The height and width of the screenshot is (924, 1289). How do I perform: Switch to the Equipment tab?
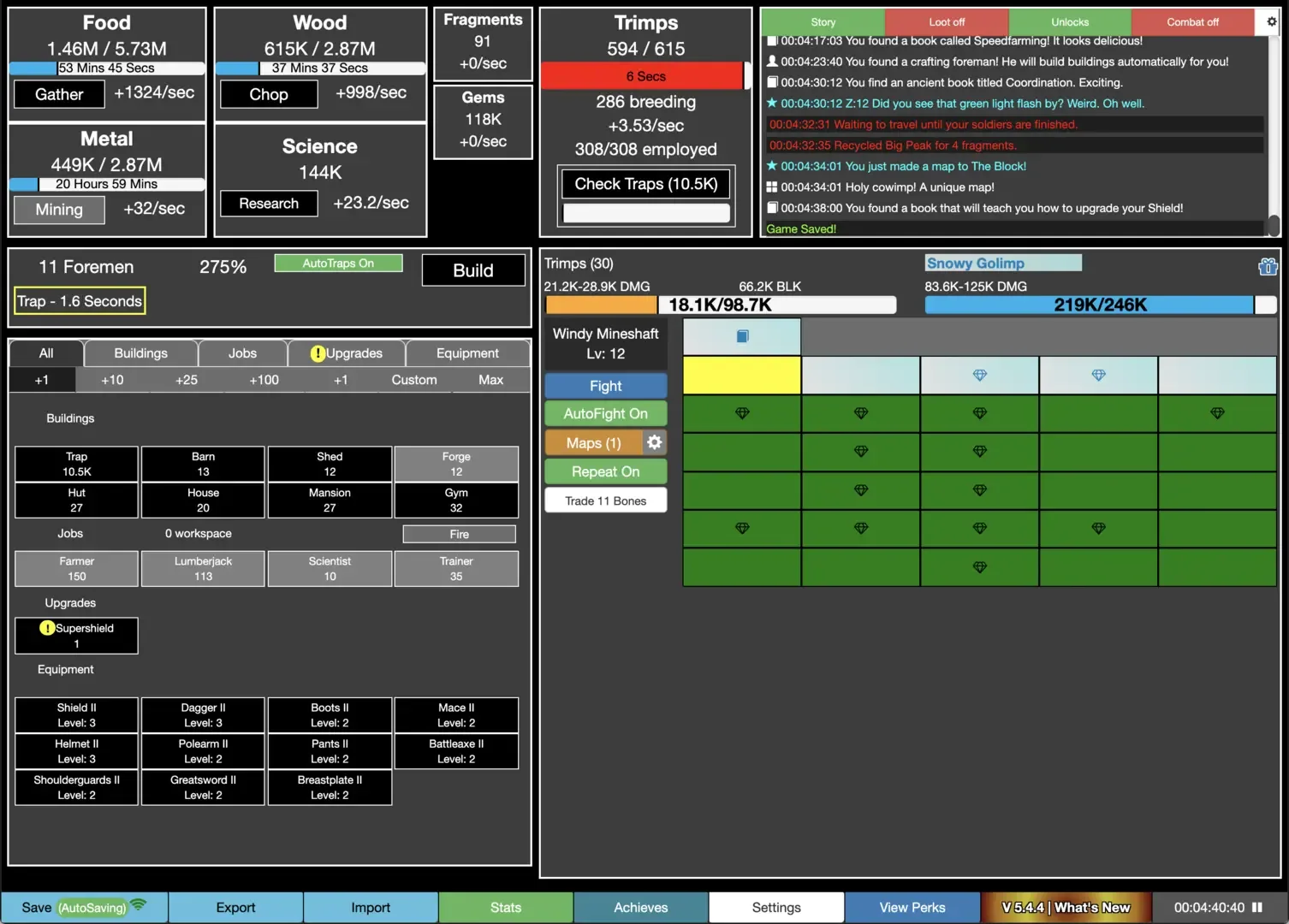click(x=466, y=353)
